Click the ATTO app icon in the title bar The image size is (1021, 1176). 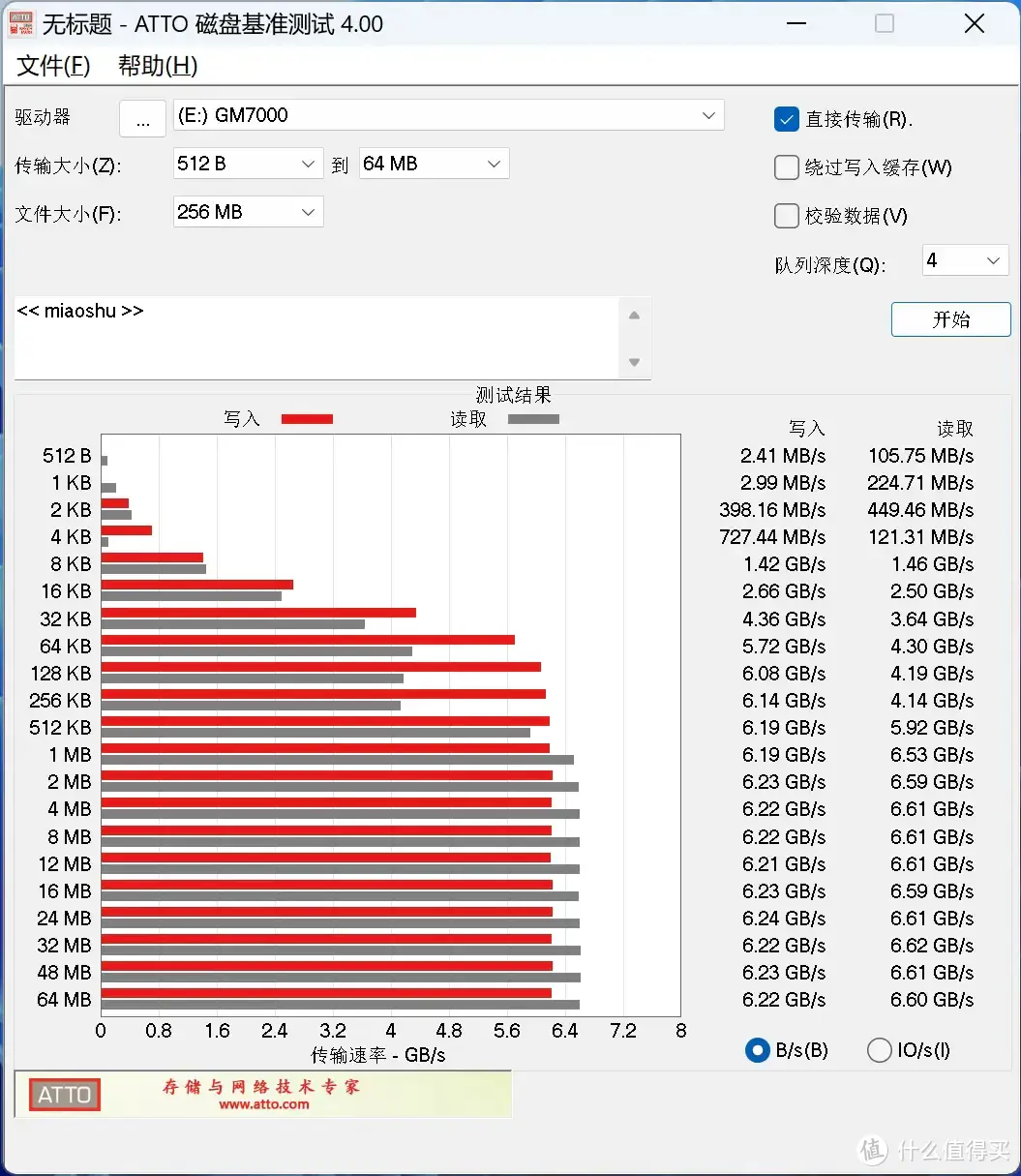point(20,23)
